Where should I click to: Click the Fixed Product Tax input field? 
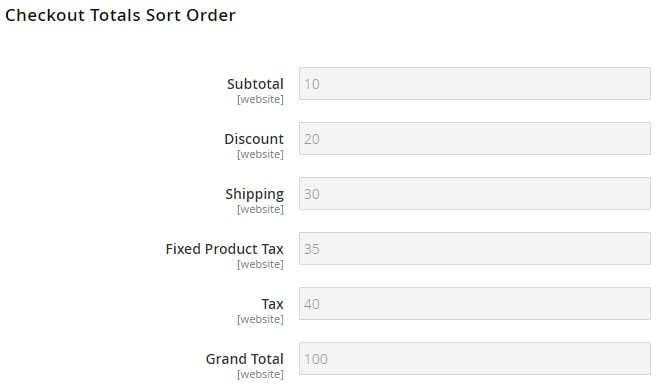[x=474, y=249]
